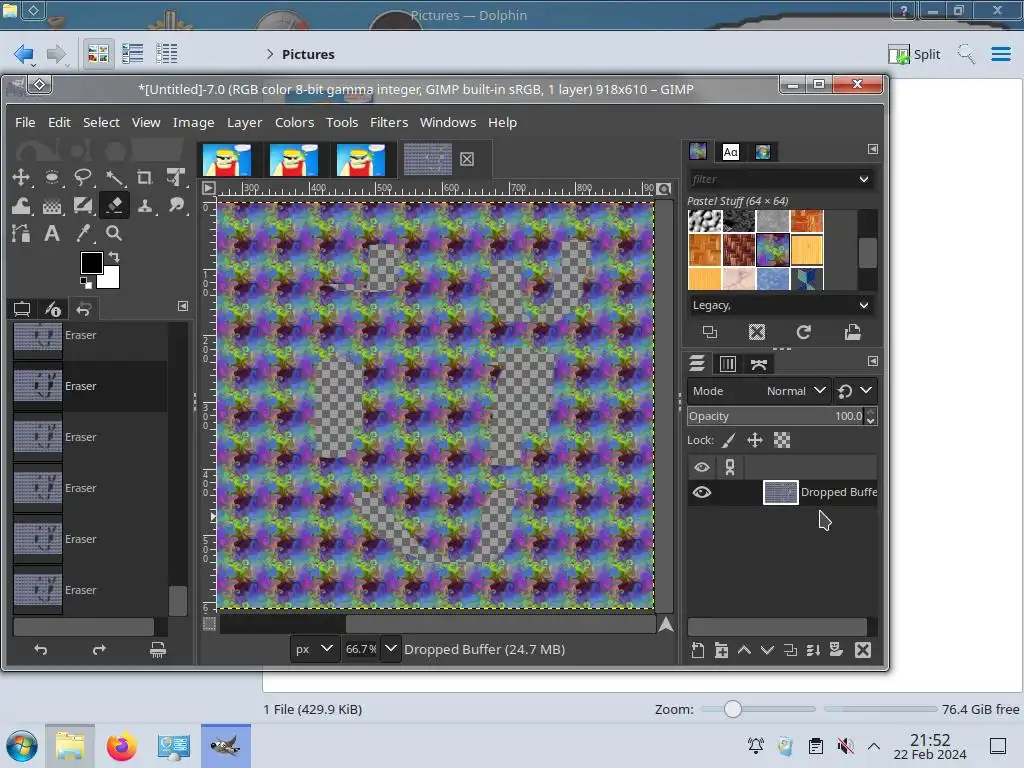Switch to the Undo History tab

tap(84, 309)
